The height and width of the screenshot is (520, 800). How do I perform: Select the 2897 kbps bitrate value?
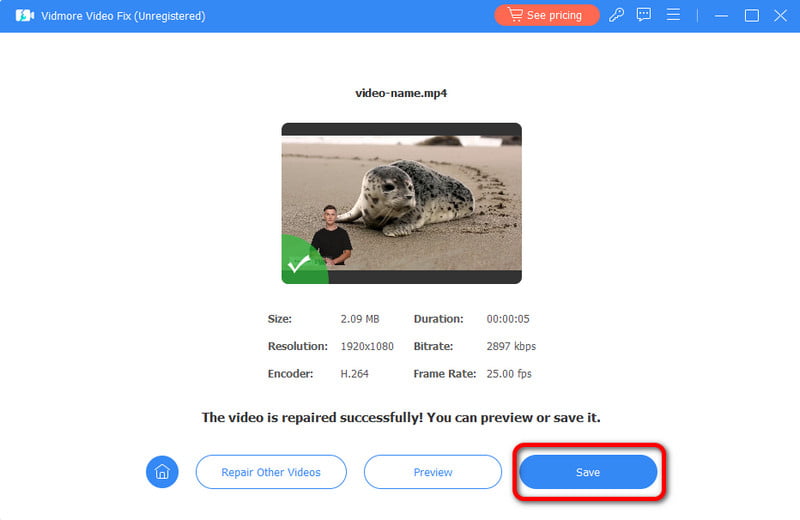tap(512, 346)
